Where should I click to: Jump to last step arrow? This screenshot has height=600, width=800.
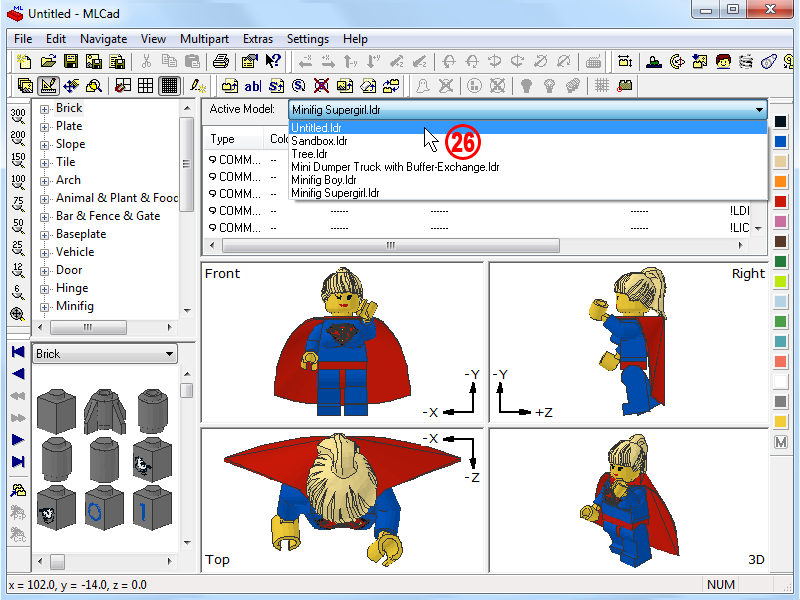click(x=18, y=462)
